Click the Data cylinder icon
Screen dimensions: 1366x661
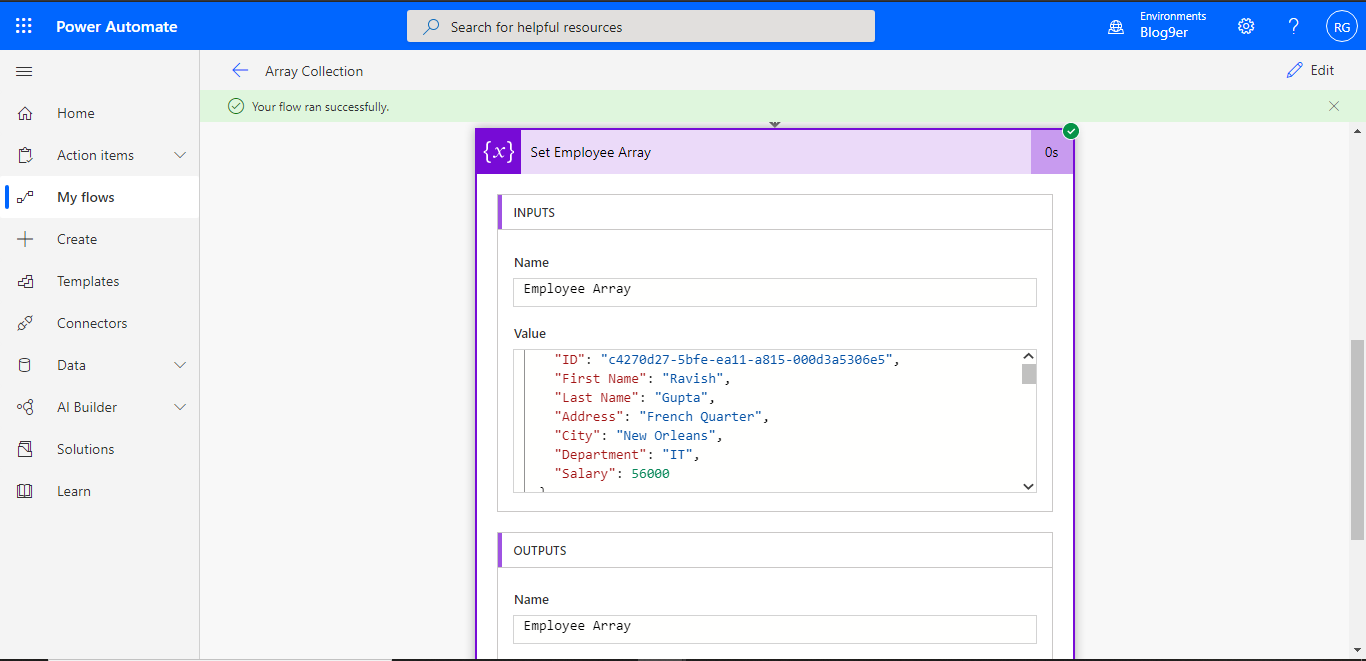click(x=25, y=365)
